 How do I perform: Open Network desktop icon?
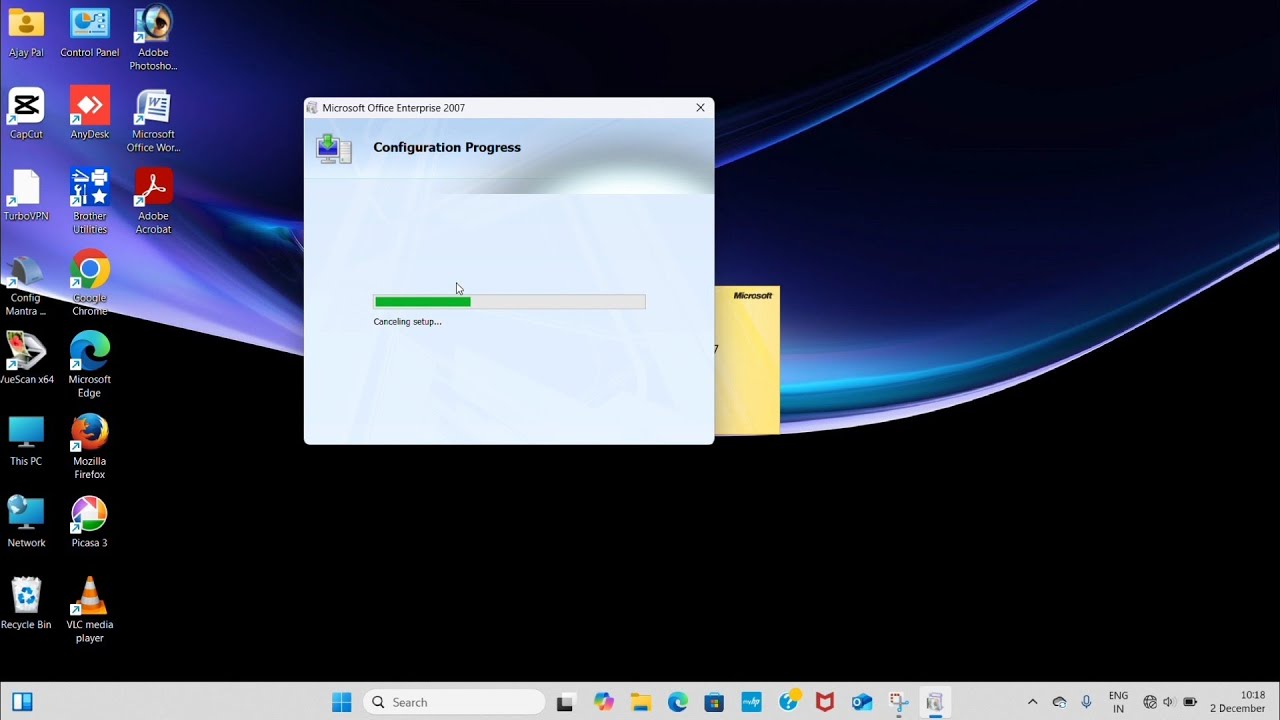26,522
